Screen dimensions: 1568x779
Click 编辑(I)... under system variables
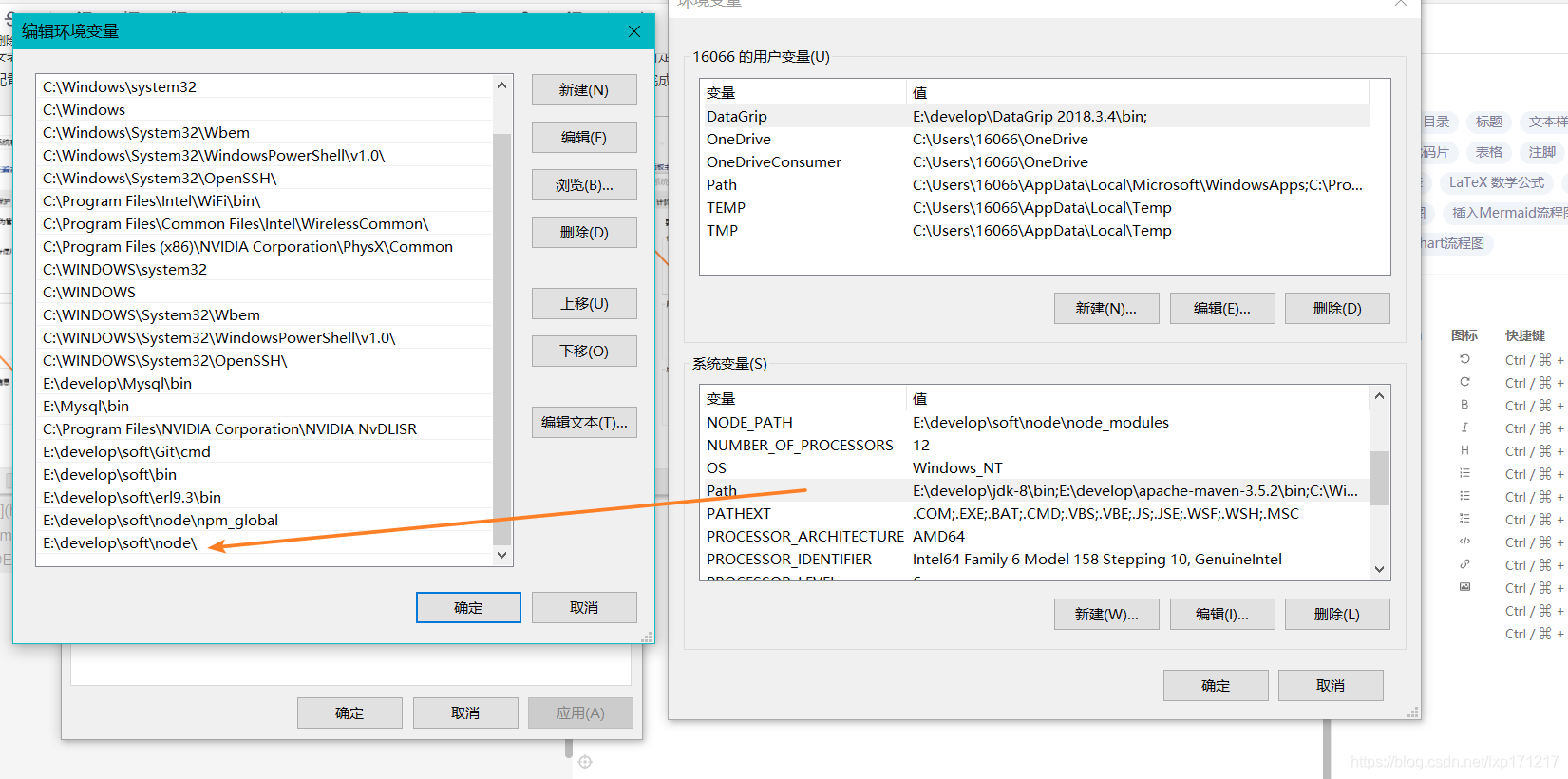[x=1222, y=615]
